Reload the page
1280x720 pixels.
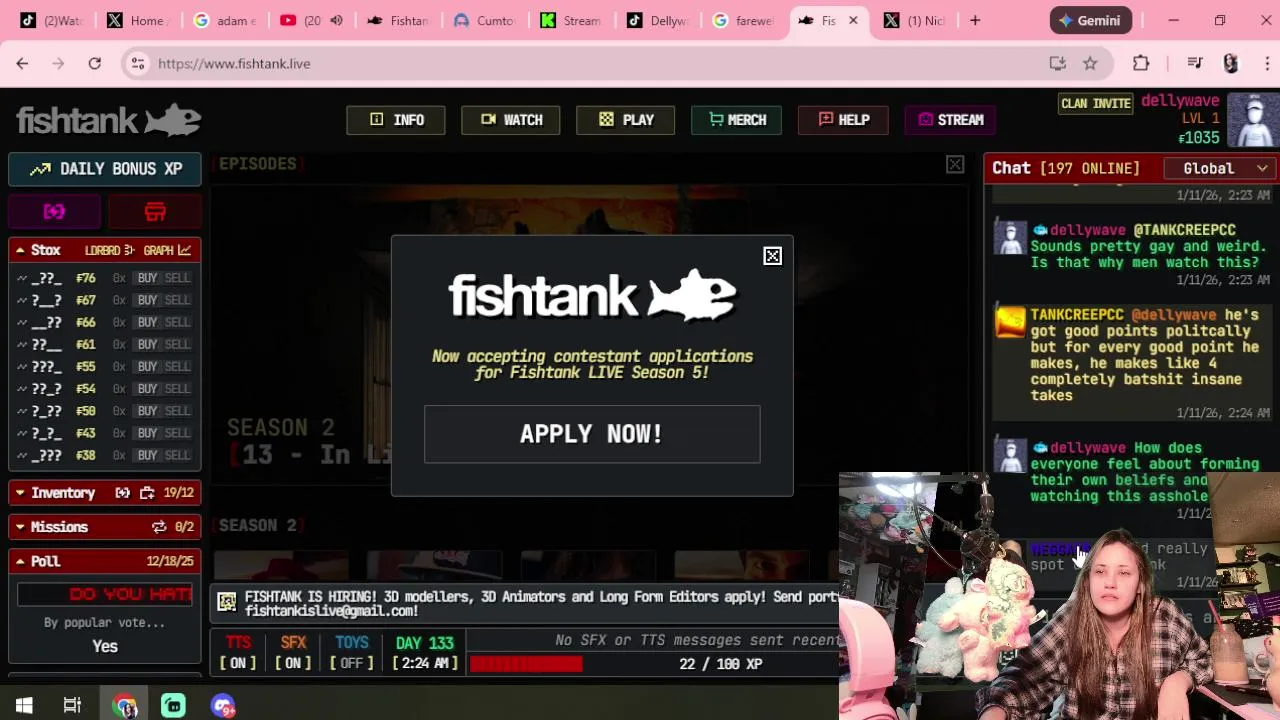click(94, 63)
